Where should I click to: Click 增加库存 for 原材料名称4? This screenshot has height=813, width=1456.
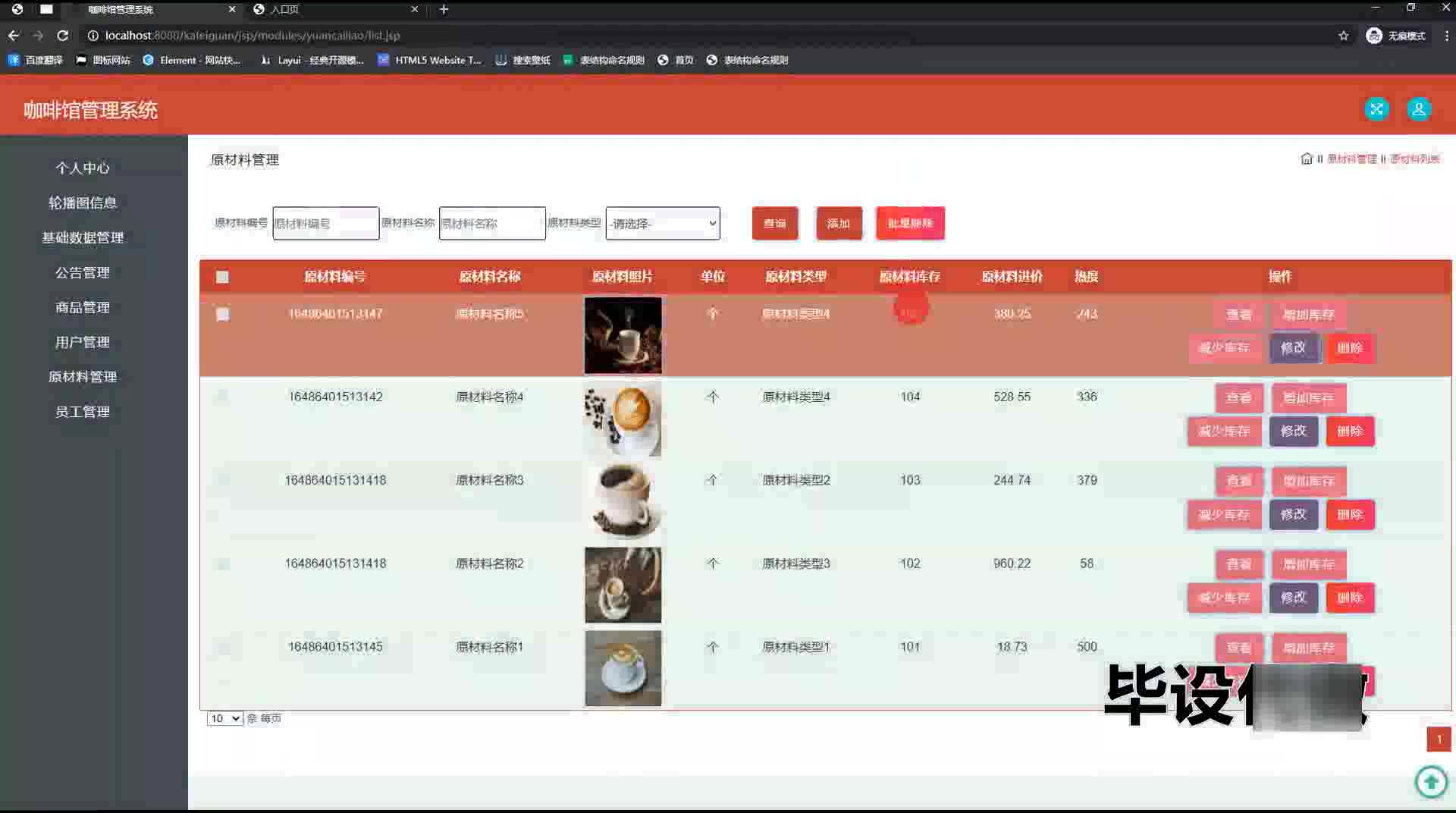pos(1308,397)
